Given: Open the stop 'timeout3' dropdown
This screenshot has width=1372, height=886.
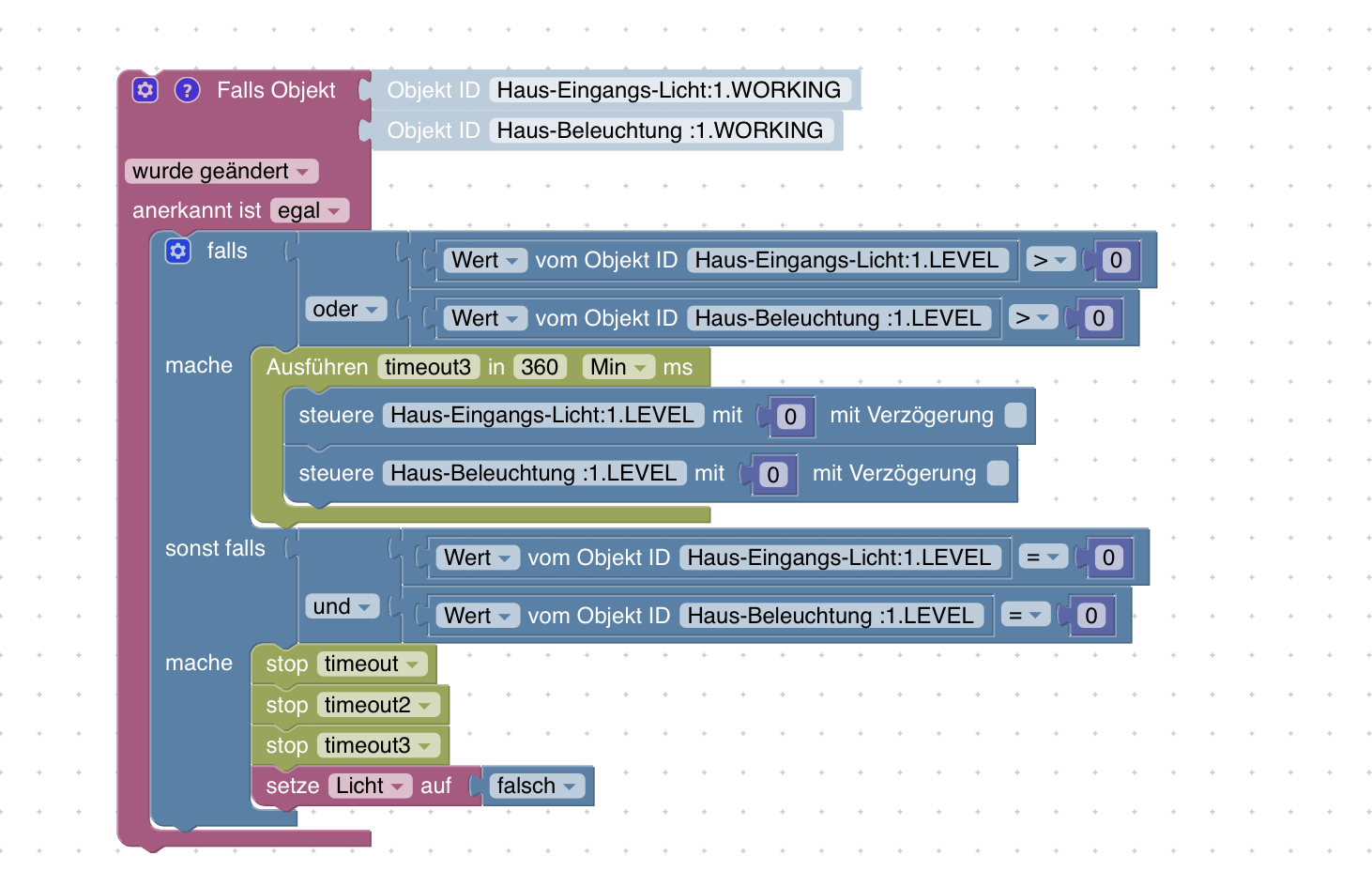Looking at the screenshot, I should click(x=378, y=745).
